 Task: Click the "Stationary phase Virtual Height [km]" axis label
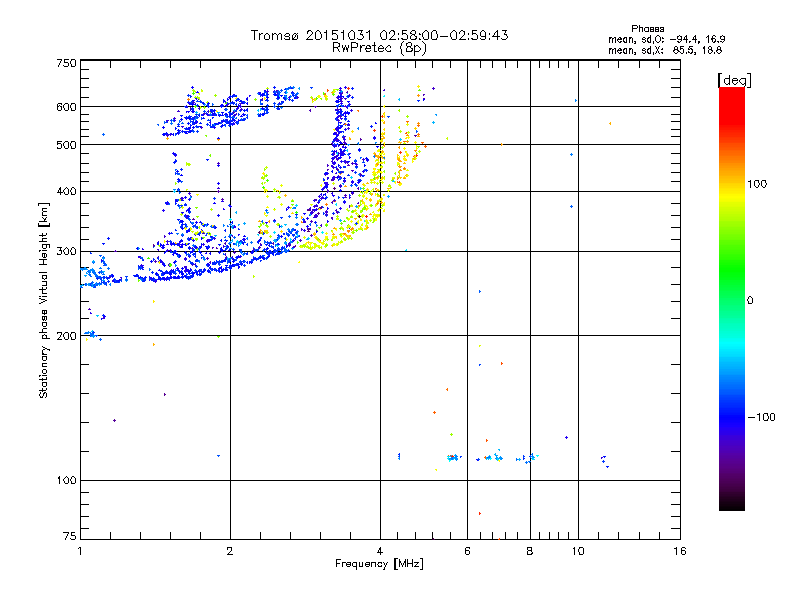pyautogui.click(x=44, y=300)
